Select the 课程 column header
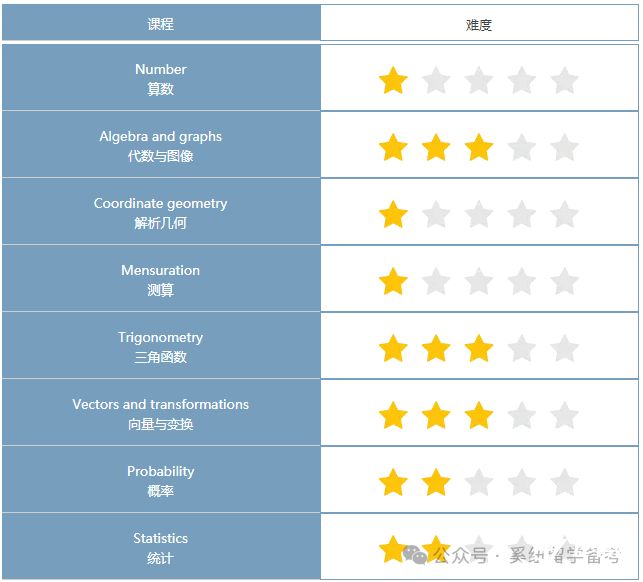Screen dimensions: 643x582 (x=161, y=24)
